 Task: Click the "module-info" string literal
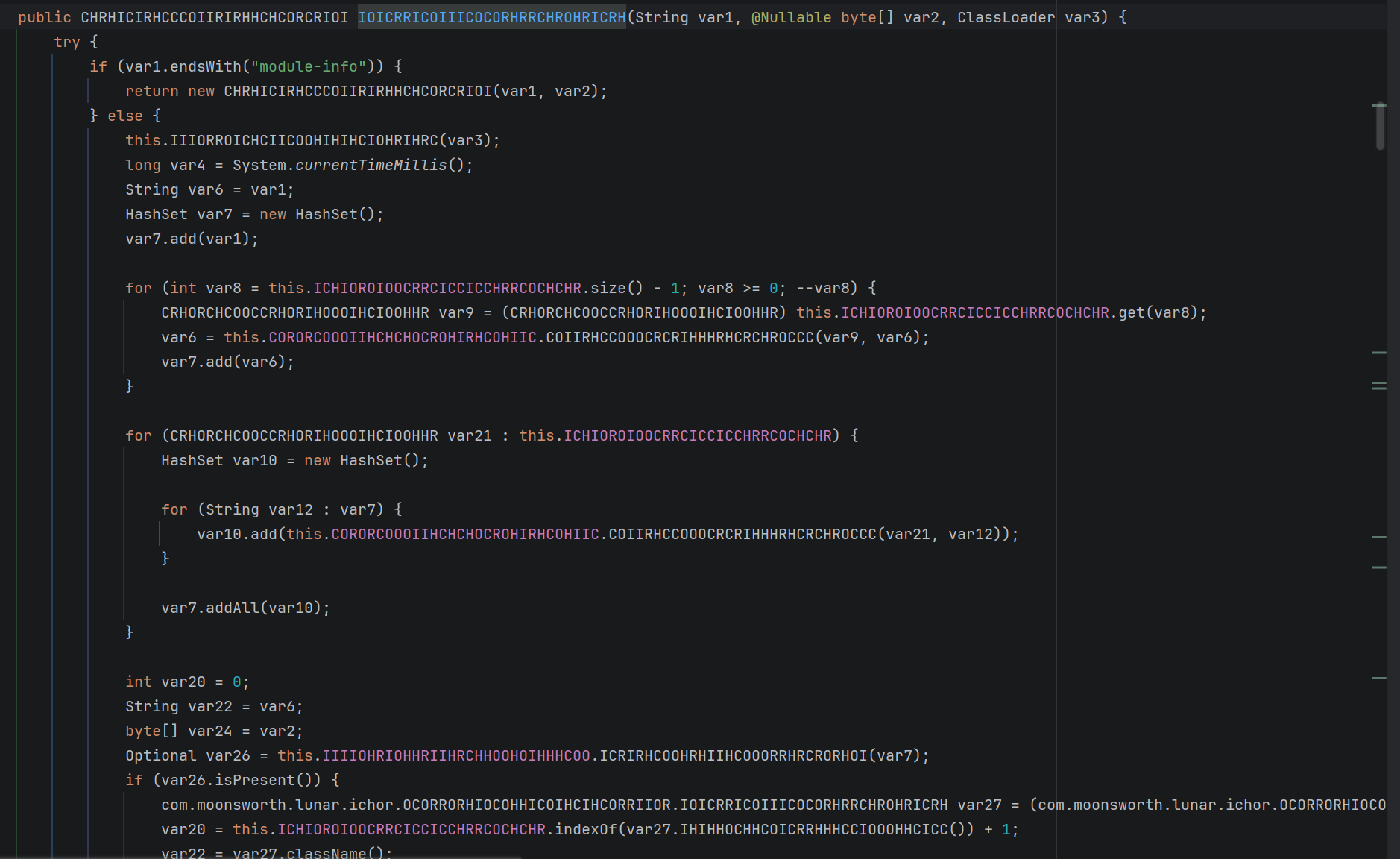click(309, 66)
